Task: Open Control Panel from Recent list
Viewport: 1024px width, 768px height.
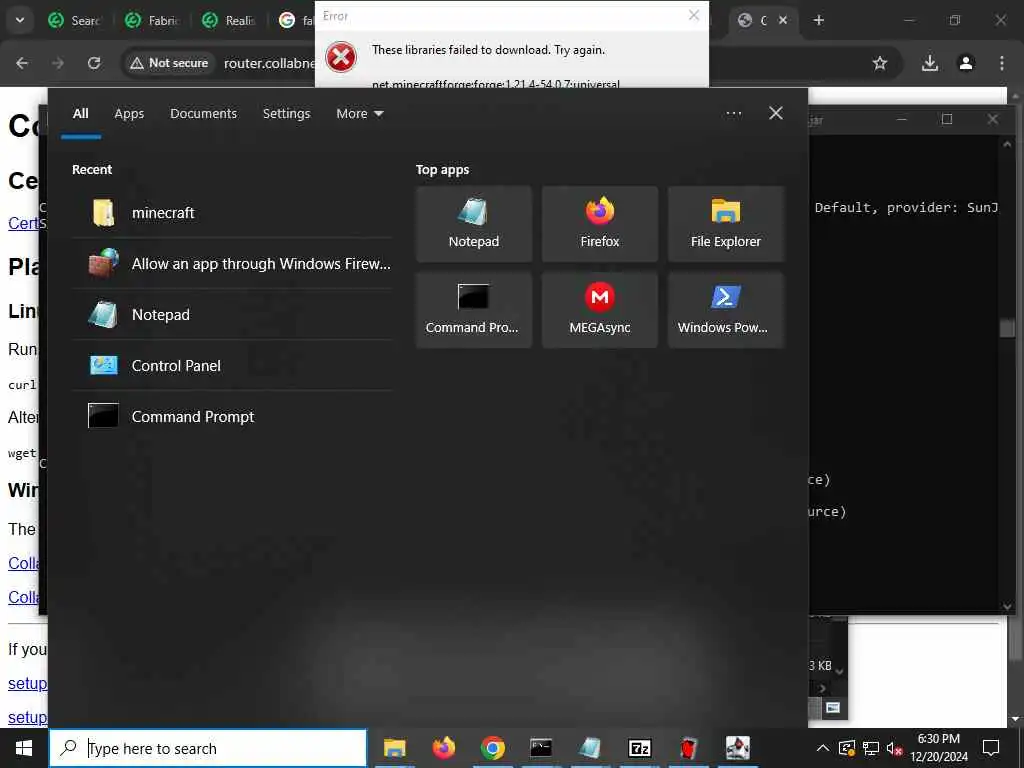Action: (232, 366)
